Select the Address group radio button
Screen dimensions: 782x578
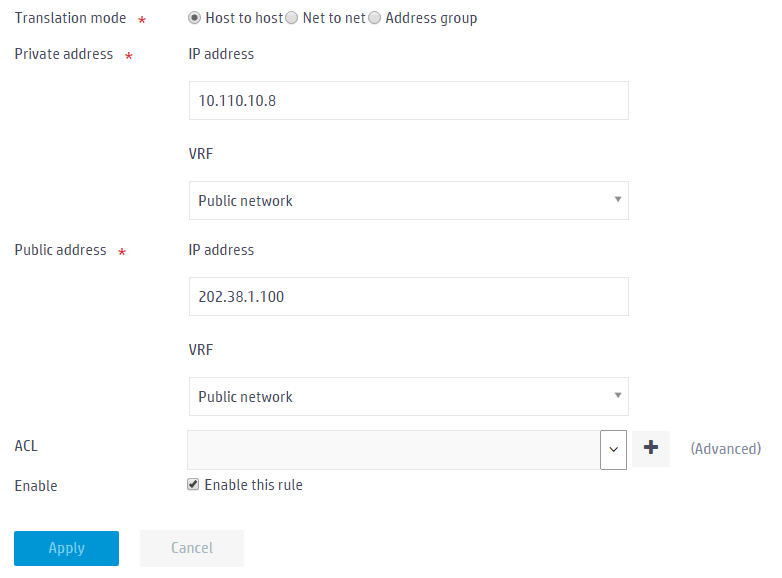[375, 18]
